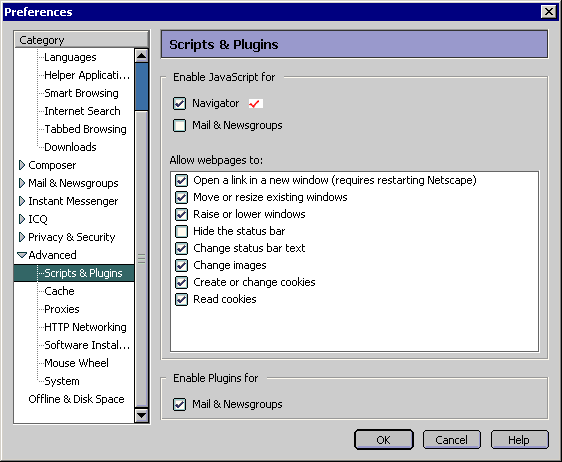Screen dimensions: 562x462
Task: Select Tabbed Browsing category
Action: [x=85, y=129]
